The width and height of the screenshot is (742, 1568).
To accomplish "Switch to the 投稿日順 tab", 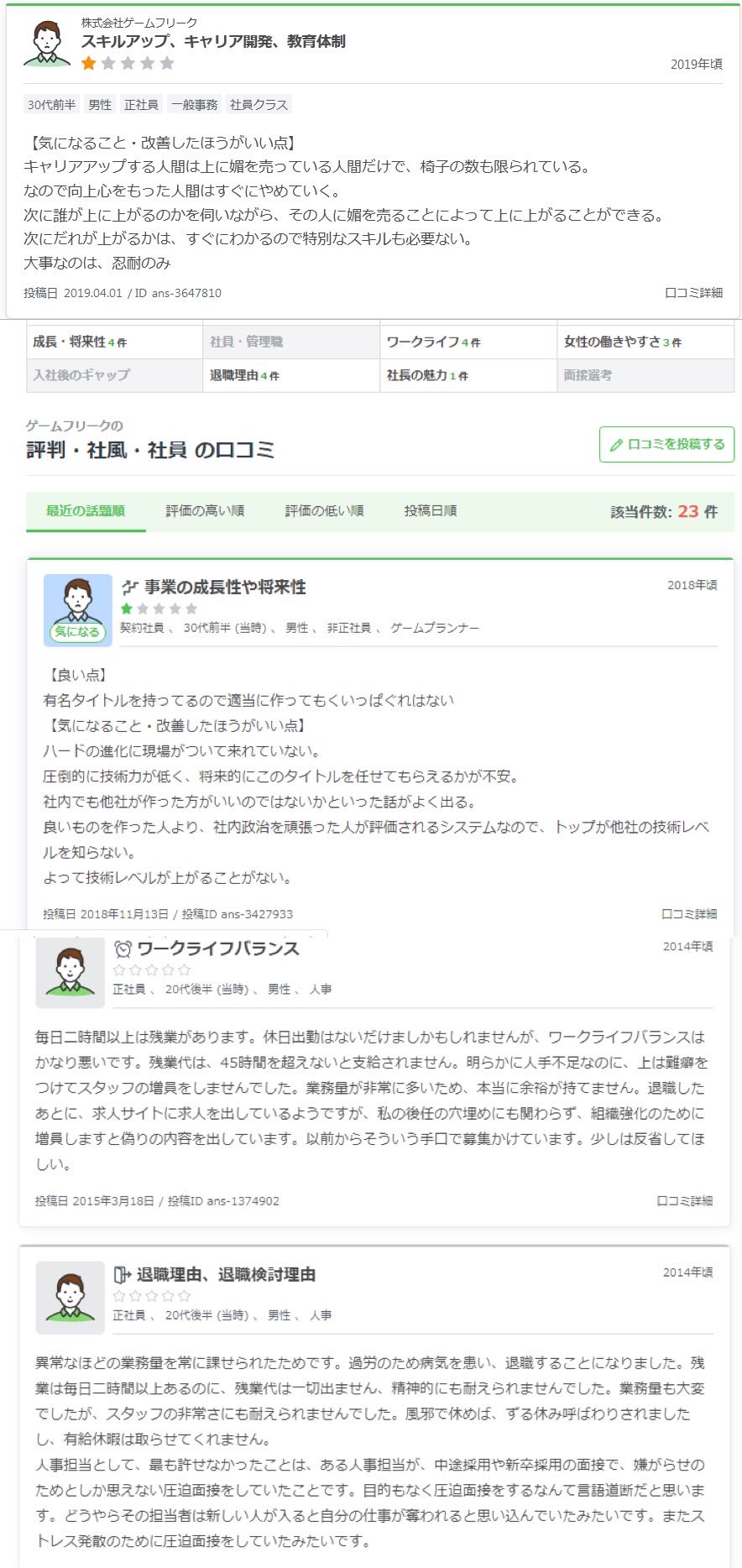I will [x=431, y=511].
